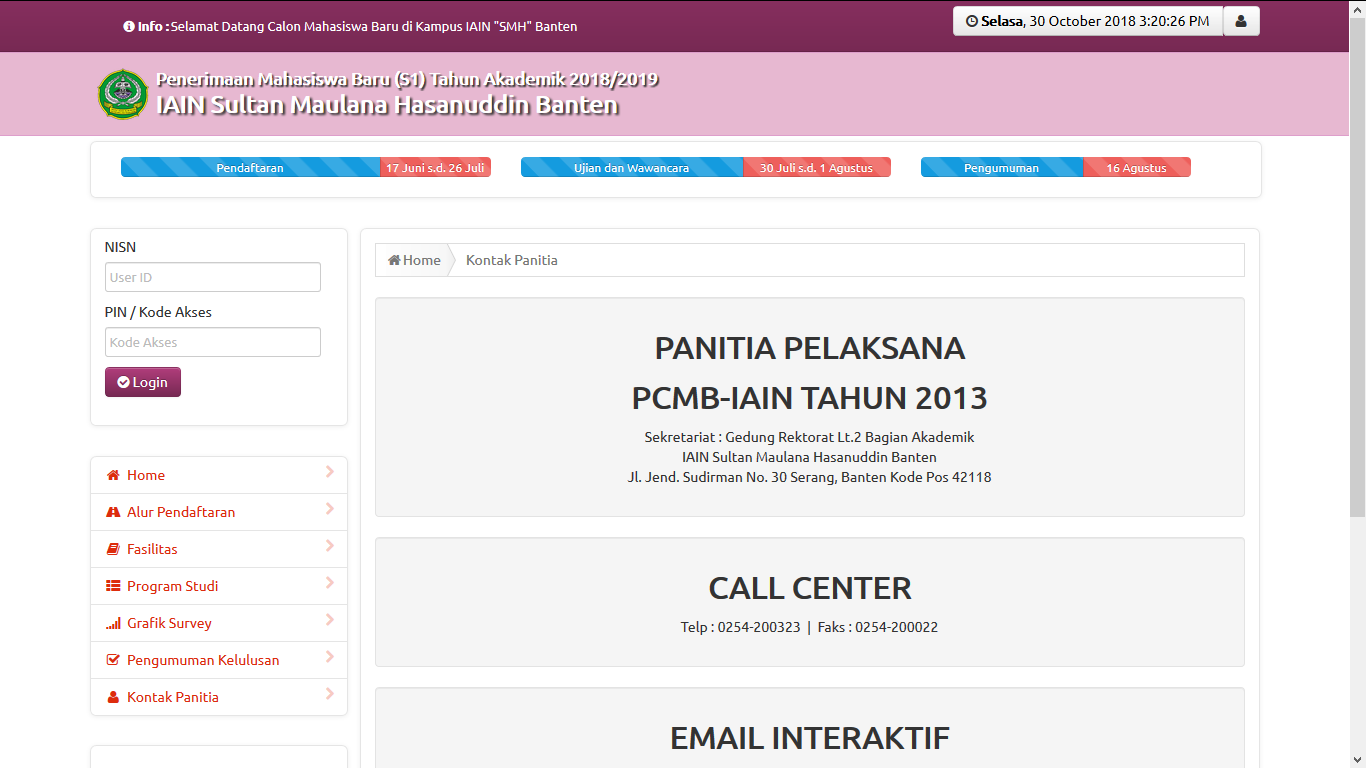Image resolution: width=1366 pixels, height=768 pixels.
Task: Open Program Studi from sidebar menu
Action: click(x=172, y=586)
